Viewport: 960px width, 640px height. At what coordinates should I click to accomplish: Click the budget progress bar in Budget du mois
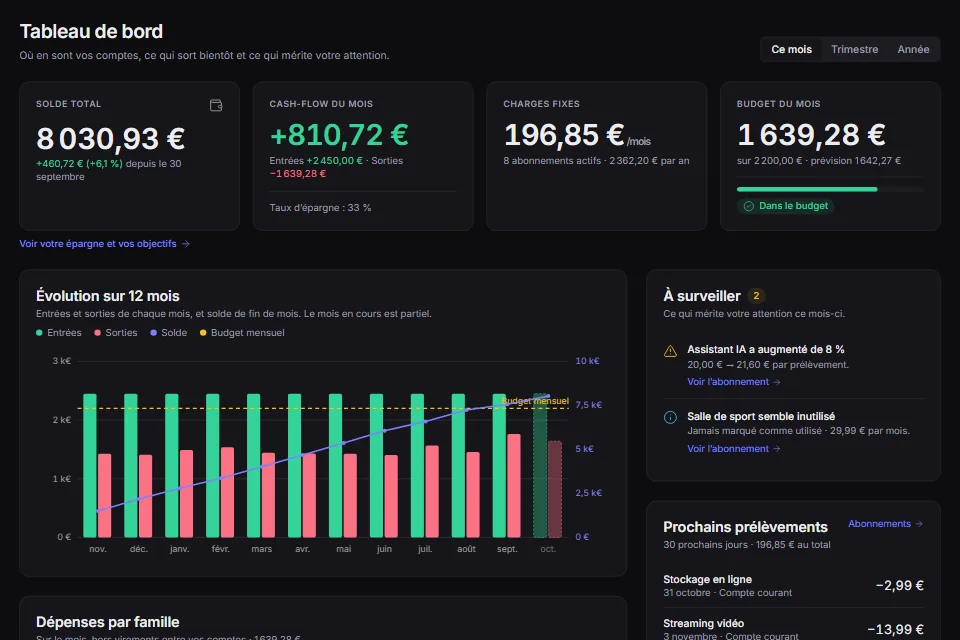click(x=830, y=189)
